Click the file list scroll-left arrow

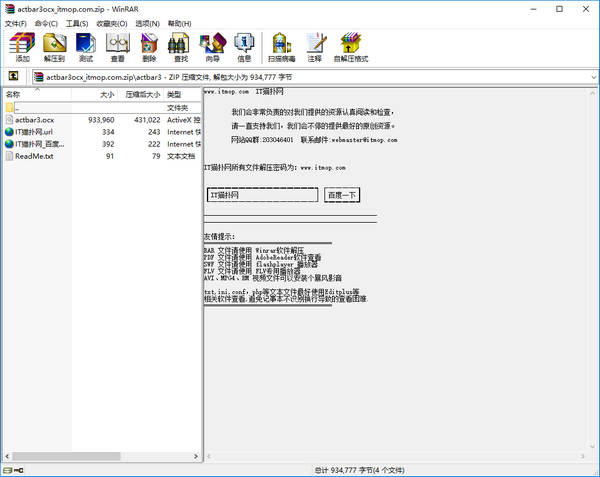7,456
